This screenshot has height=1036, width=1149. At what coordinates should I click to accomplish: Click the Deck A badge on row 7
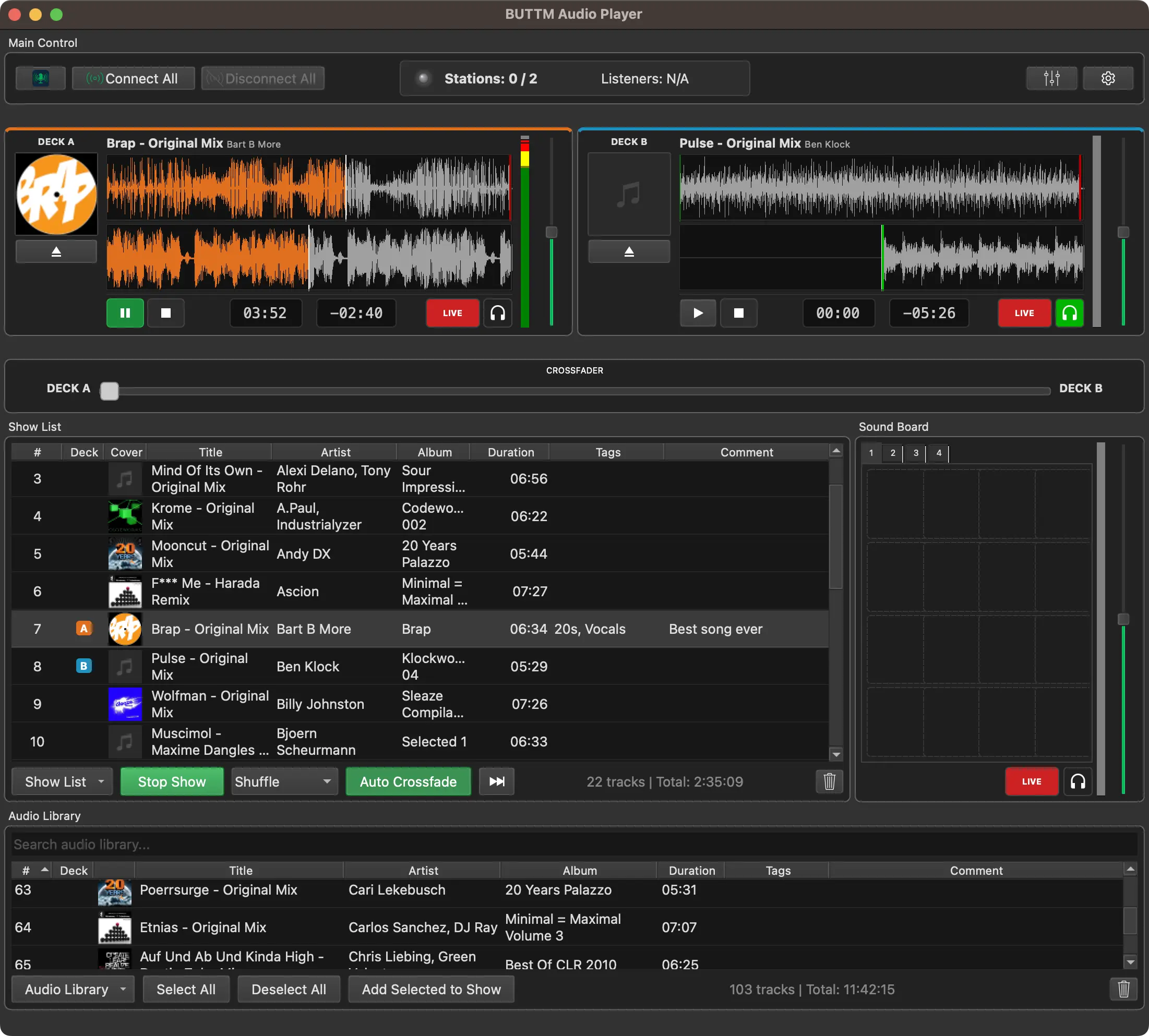[83, 629]
